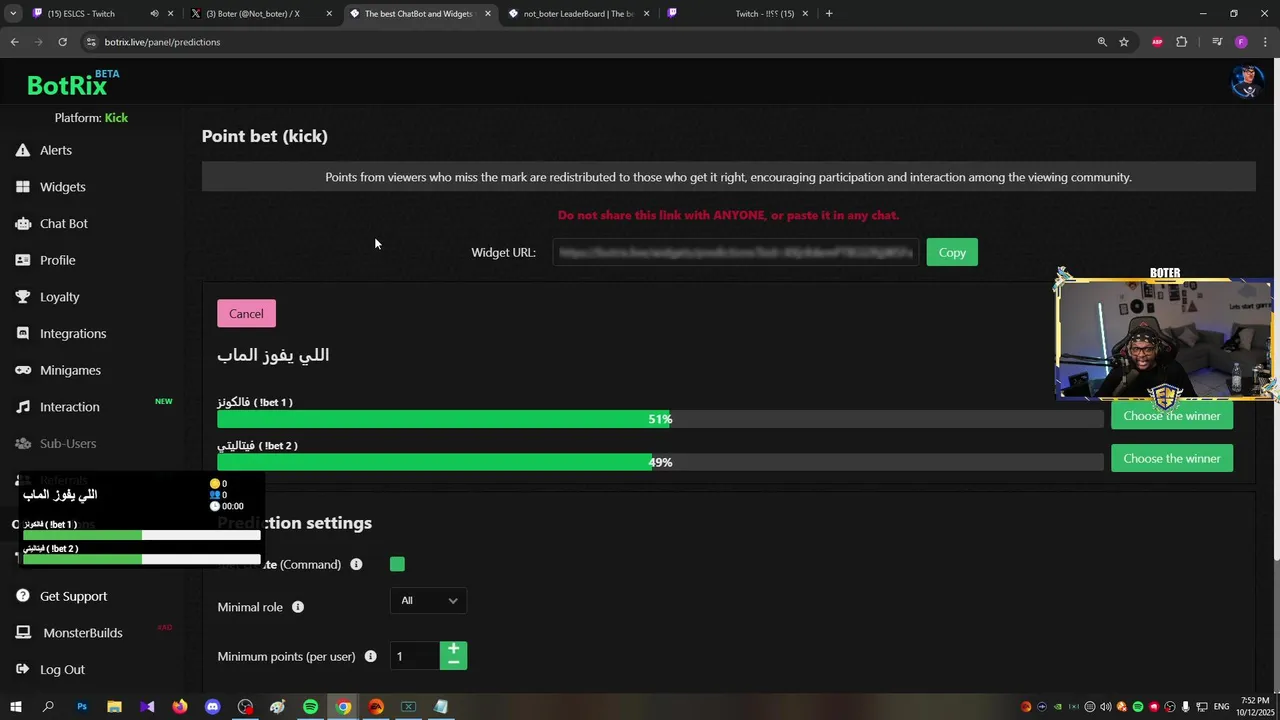Mute the ESLCS Twitch tab audio
Screen dimensions: 1280x720
[x=154, y=14]
